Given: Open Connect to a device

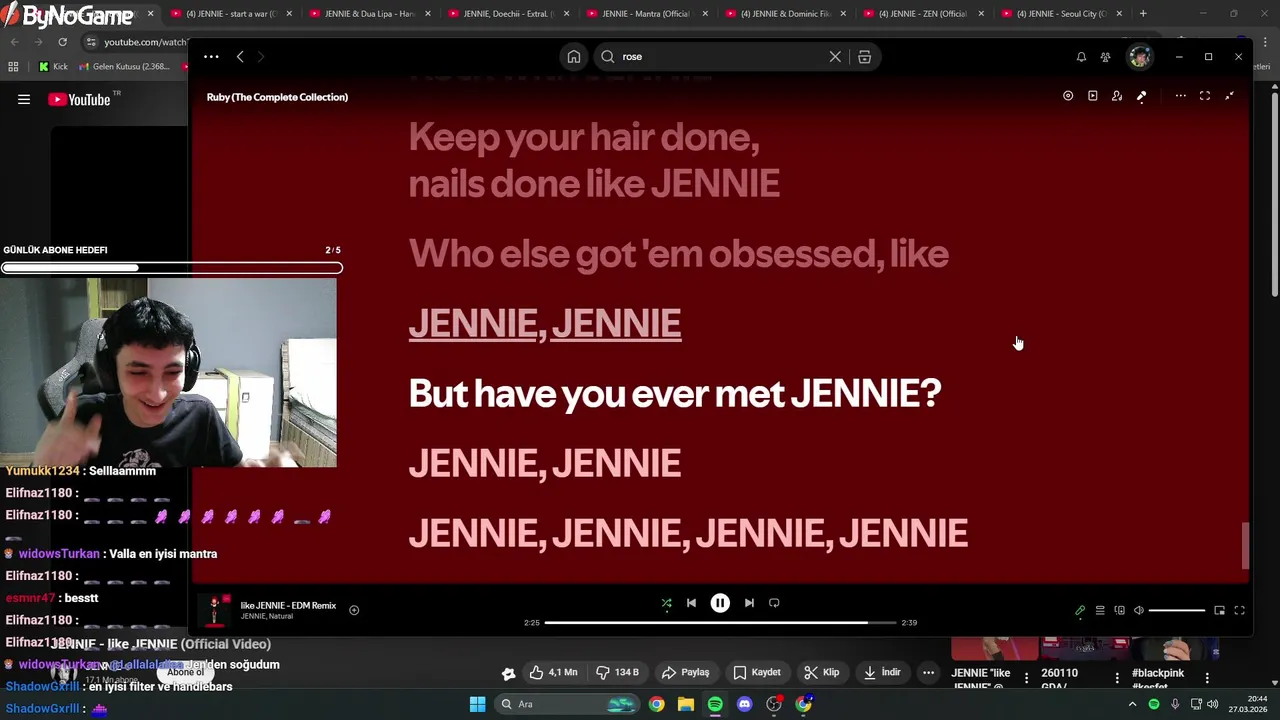Looking at the screenshot, I should pyautogui.click(x=1119, y=610).
